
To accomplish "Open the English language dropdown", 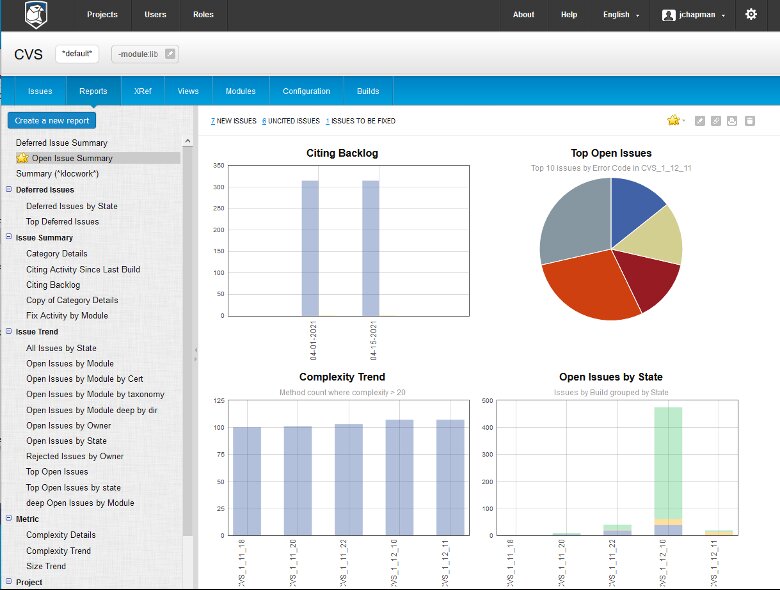I will (621, 15).
